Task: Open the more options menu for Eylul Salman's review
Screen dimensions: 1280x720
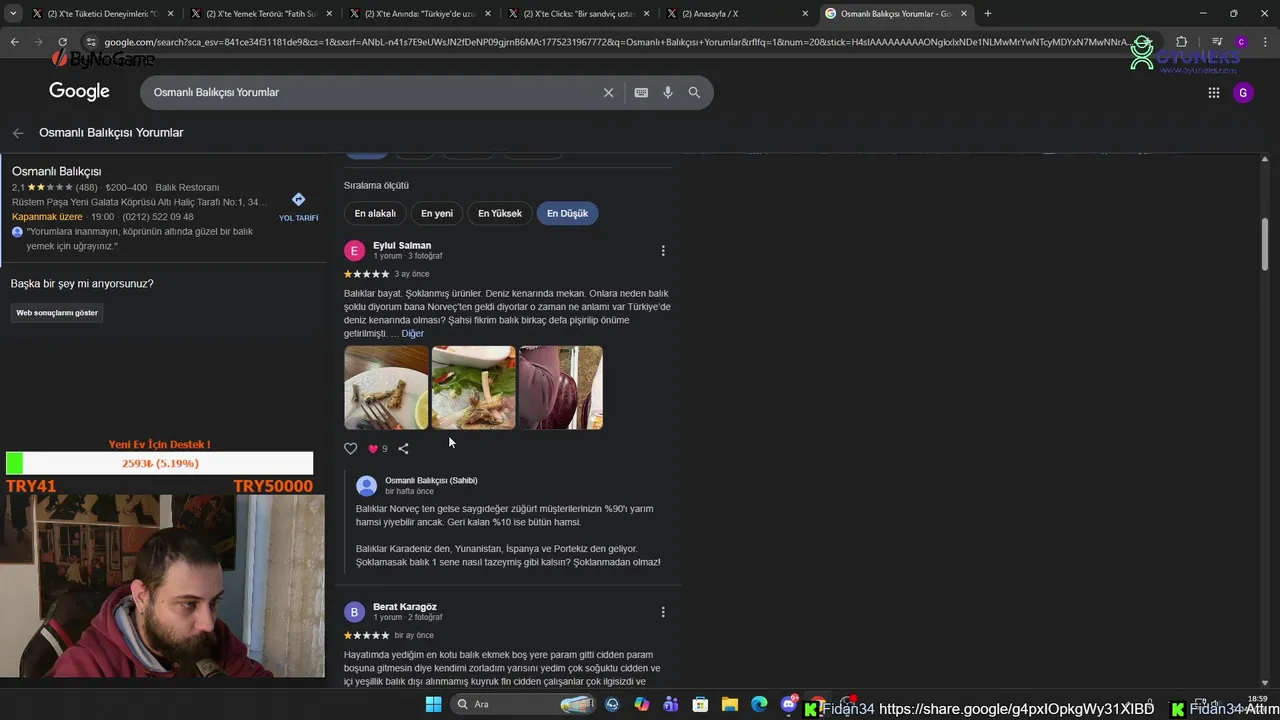Action: tap(663, 251)
